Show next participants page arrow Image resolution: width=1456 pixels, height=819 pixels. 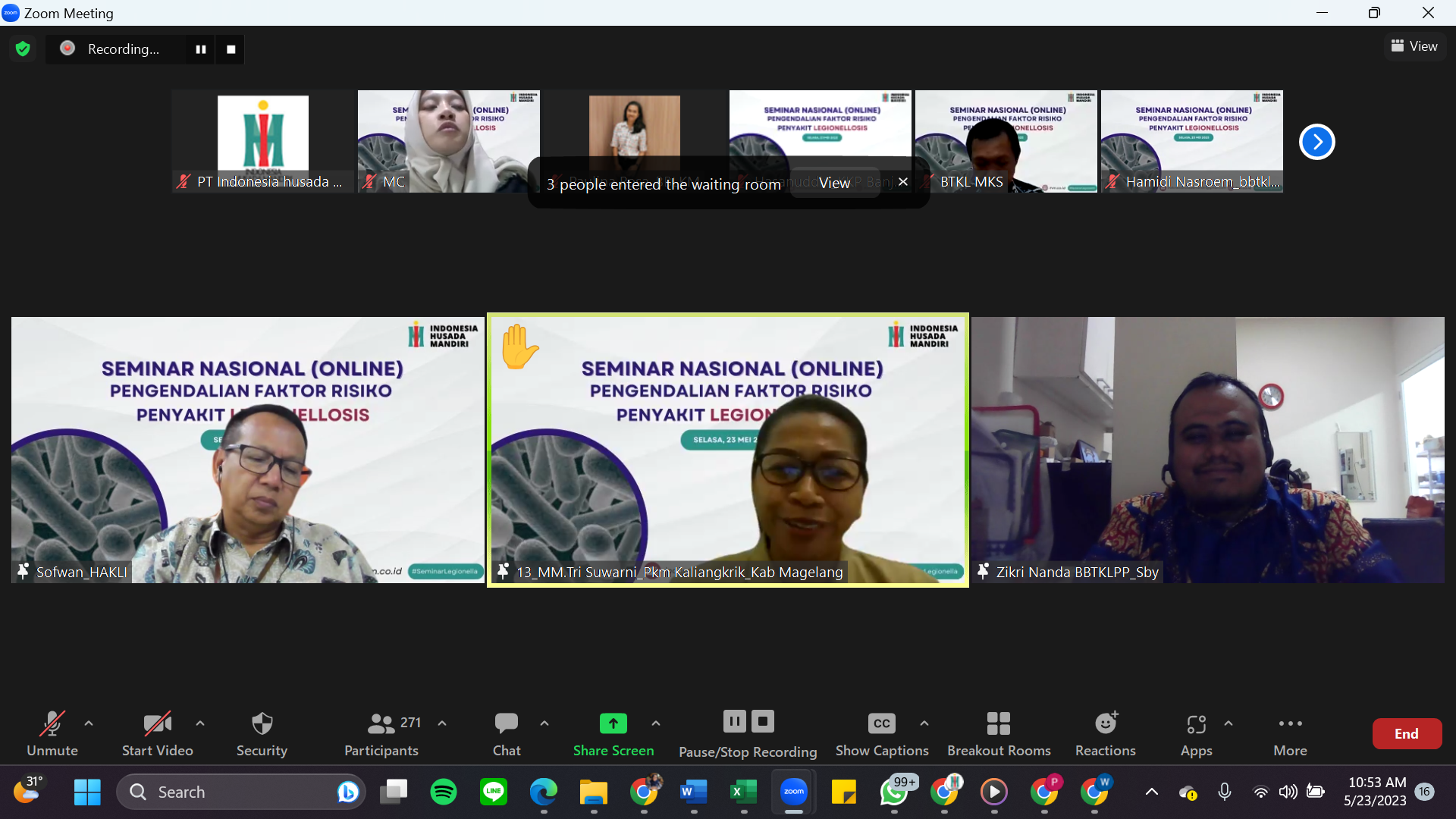tap(1317, 142)
